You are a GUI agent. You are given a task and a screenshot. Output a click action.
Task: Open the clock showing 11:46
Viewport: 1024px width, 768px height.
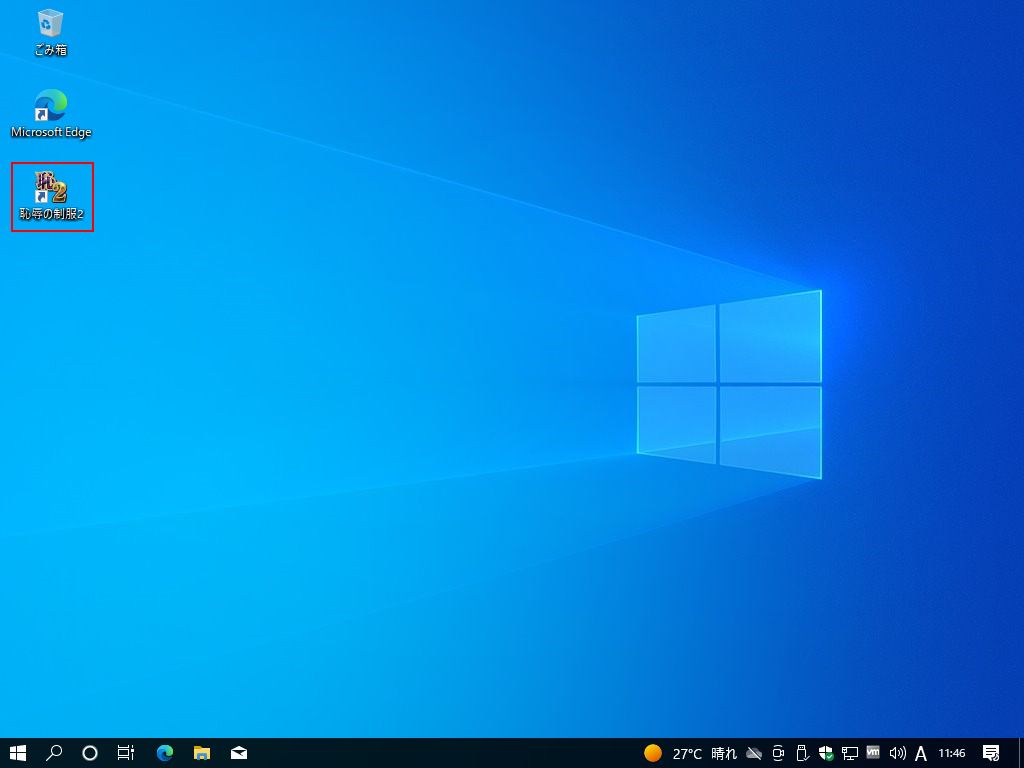click(x=952, y=754)
